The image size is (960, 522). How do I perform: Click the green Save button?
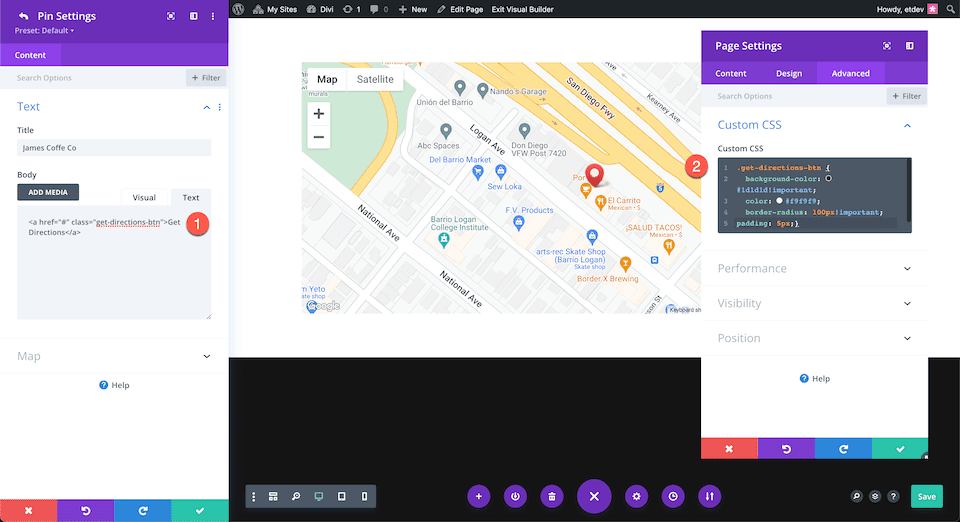tap(926, 496)
